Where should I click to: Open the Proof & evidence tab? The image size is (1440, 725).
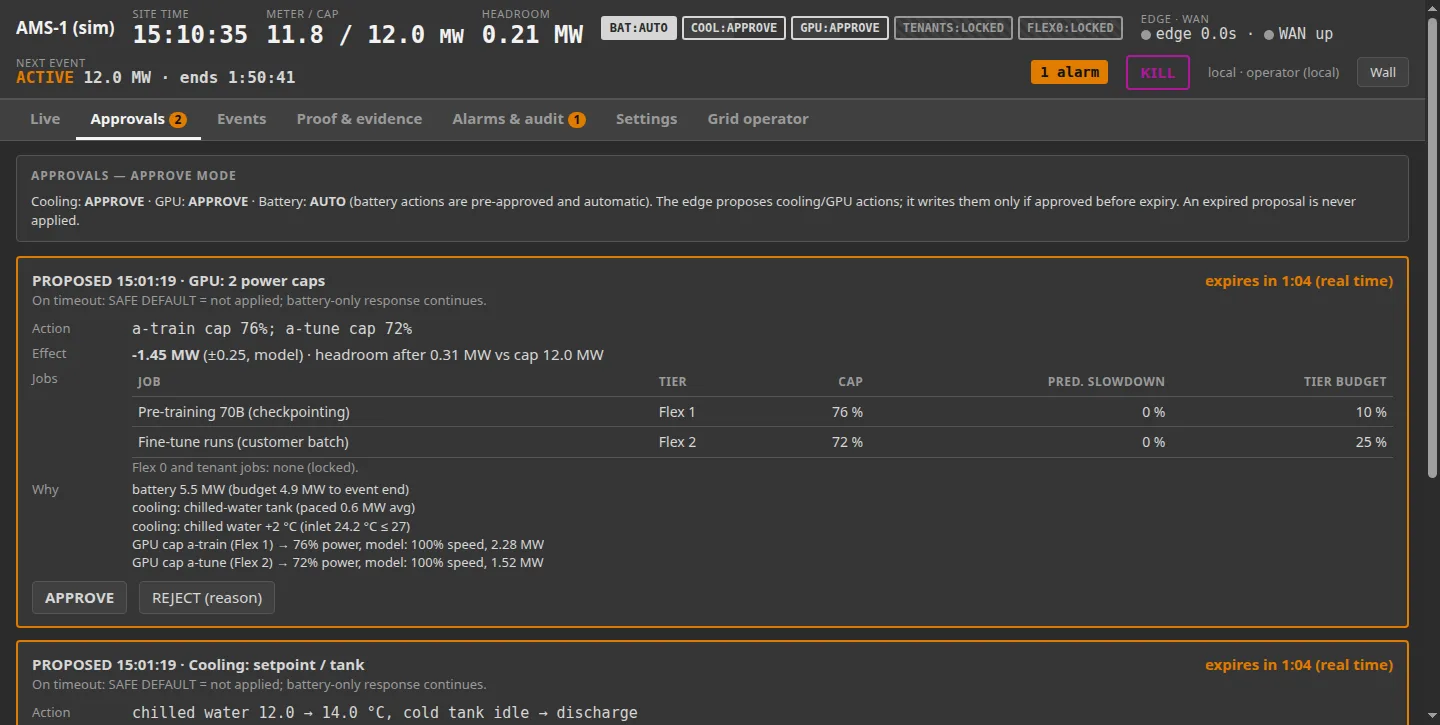point(359,119)
